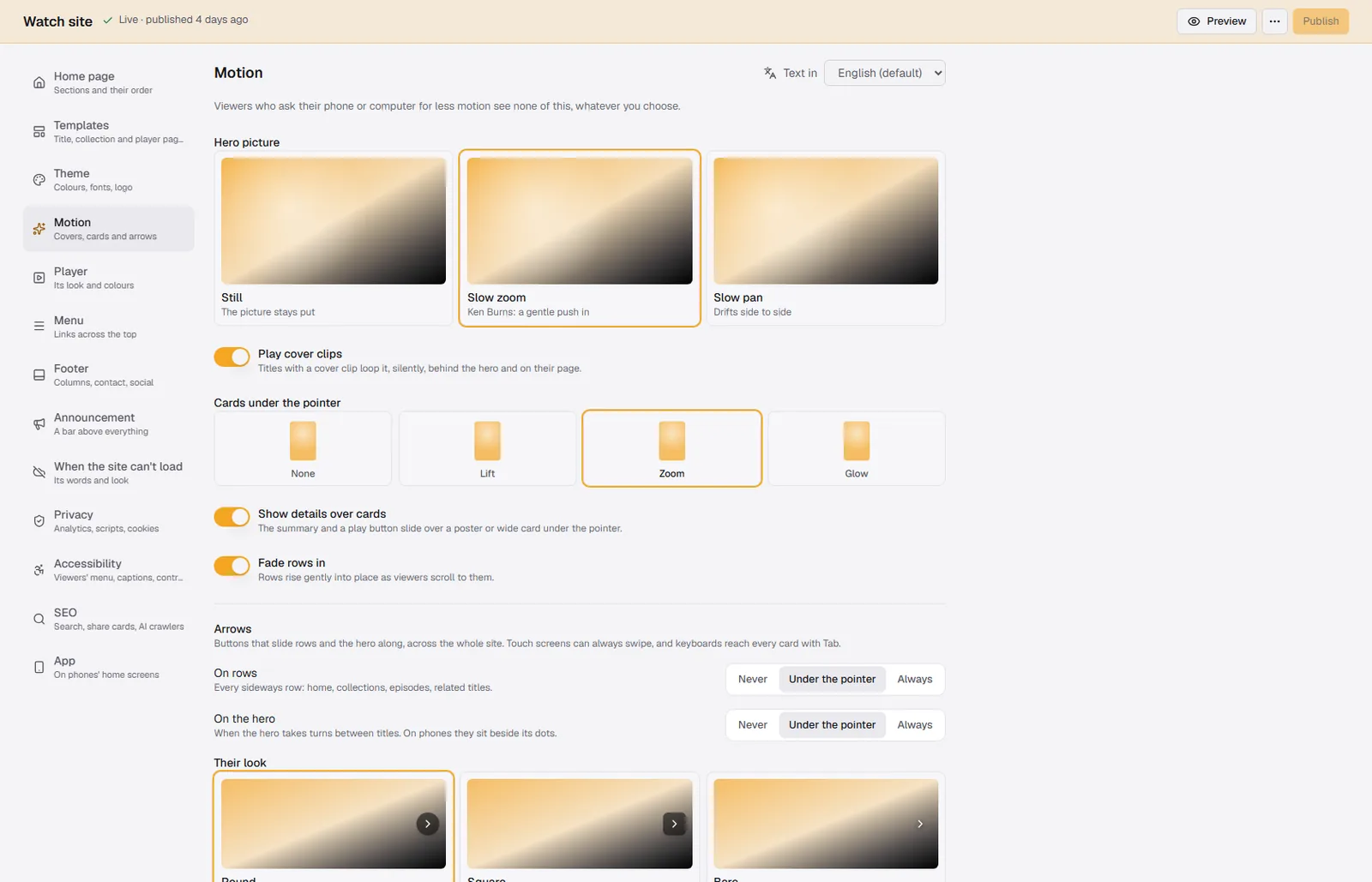The height and width of the screenshot is (882, 1372).
Task: Choose the Slow pan hero picture option
Action: (826, 238)
